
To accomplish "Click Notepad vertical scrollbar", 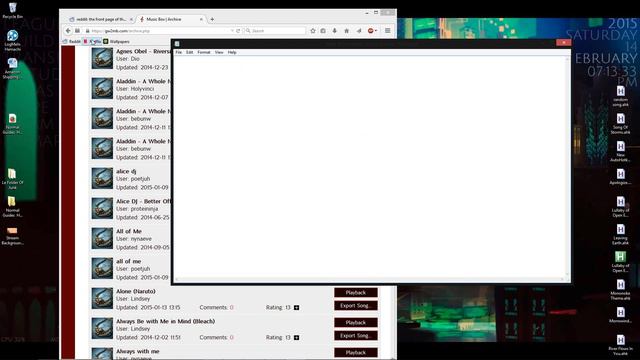I will (x=567, y=167).
